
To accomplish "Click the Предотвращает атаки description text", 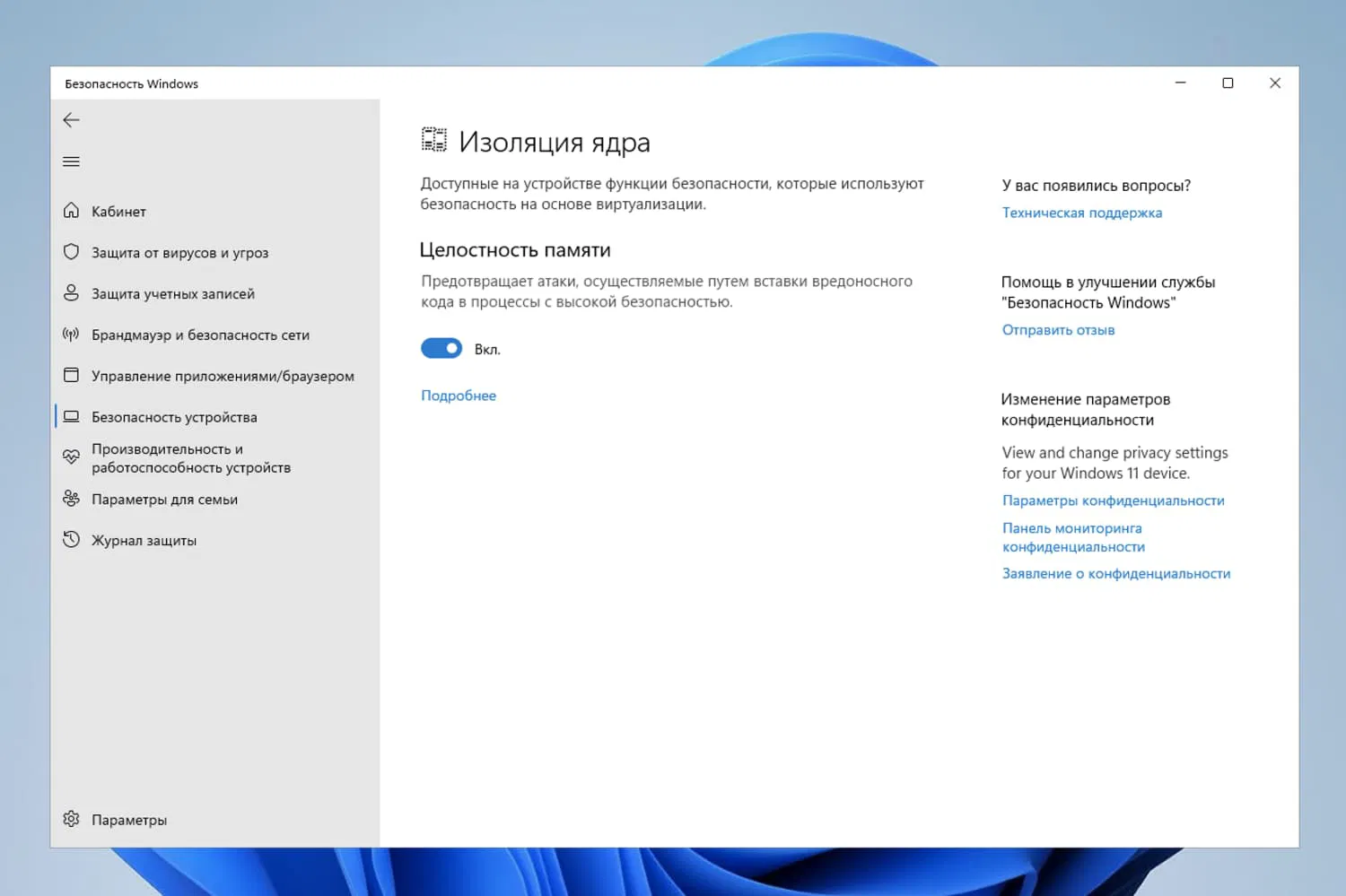I will (667, 291).
